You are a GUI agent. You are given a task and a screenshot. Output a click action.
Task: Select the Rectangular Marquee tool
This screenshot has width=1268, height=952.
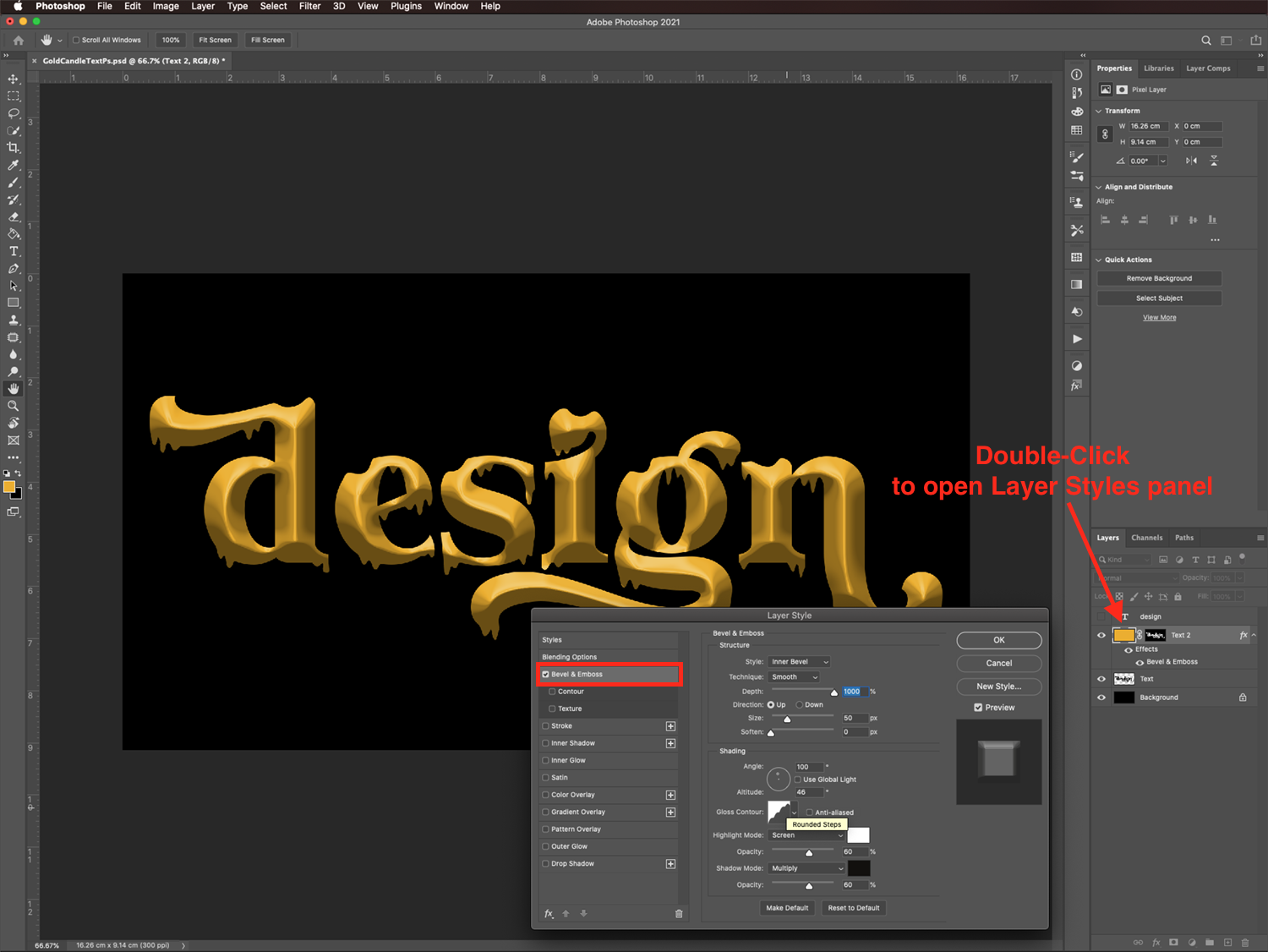coord(14,96)
